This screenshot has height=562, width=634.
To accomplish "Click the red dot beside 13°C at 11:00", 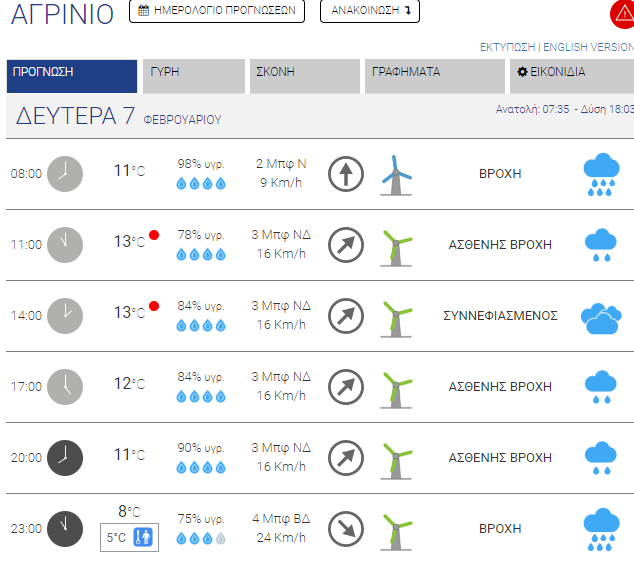I will [x=154, y=235].
